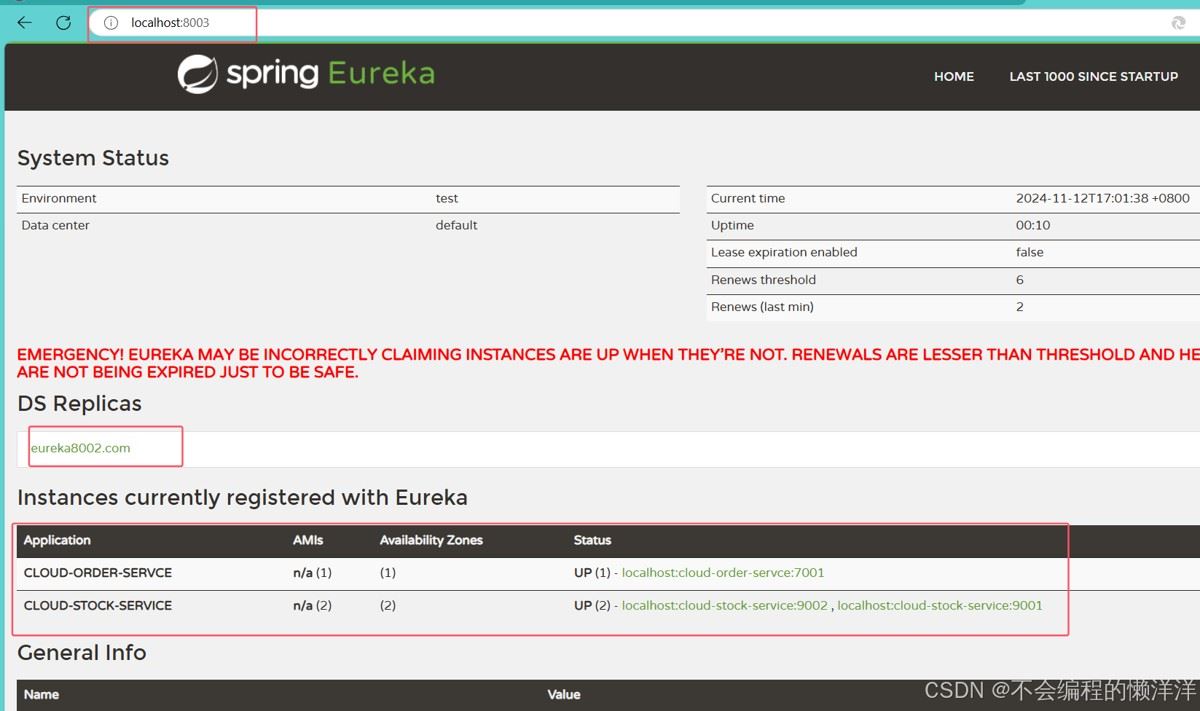This screenshot has height=711, width=1200.
Task: Click the General Info heading
Action: click(x=82, y=653)
